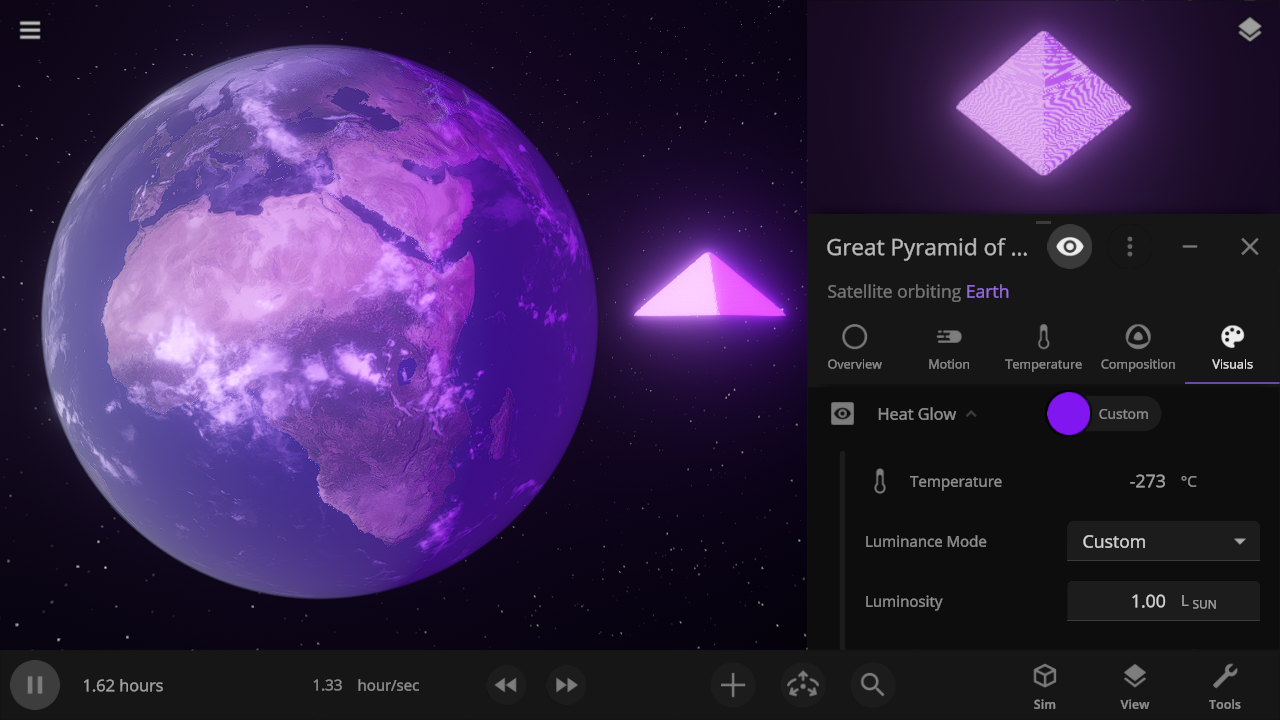Click the Earth link
This screenshot has height=720, width=1280.
(x=987, y=292)
